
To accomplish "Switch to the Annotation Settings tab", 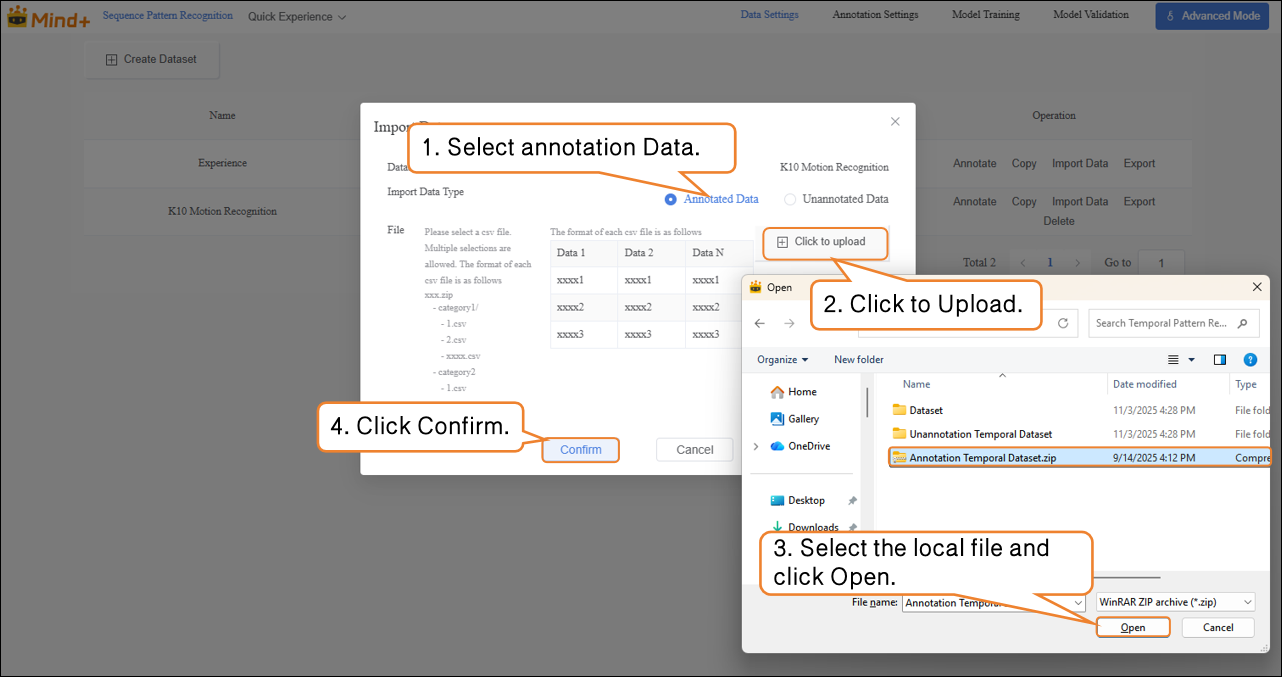I will pyautogui.click(x=875, y=15).
